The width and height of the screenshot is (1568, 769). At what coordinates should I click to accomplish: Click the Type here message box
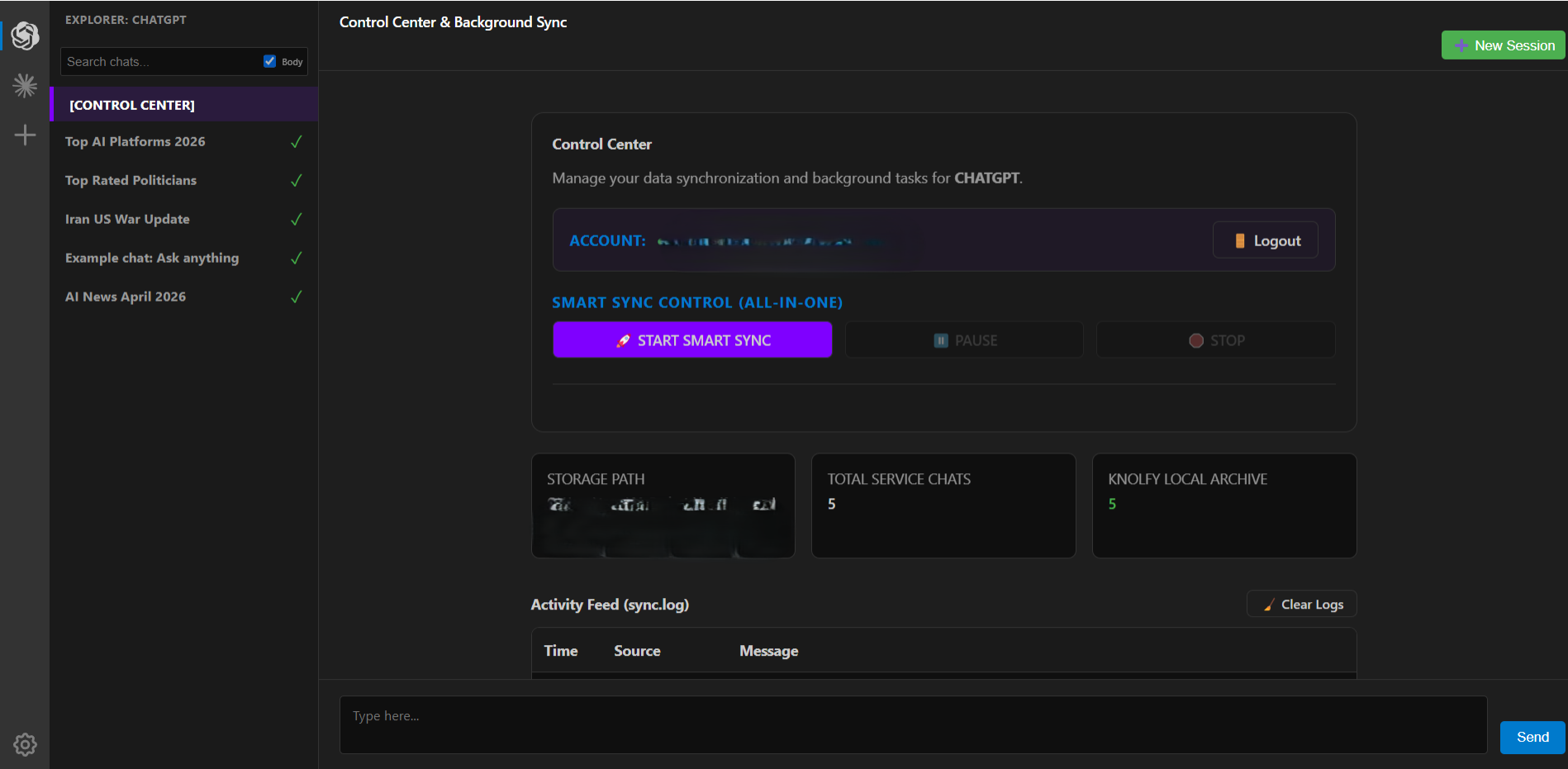coord(913,724)
